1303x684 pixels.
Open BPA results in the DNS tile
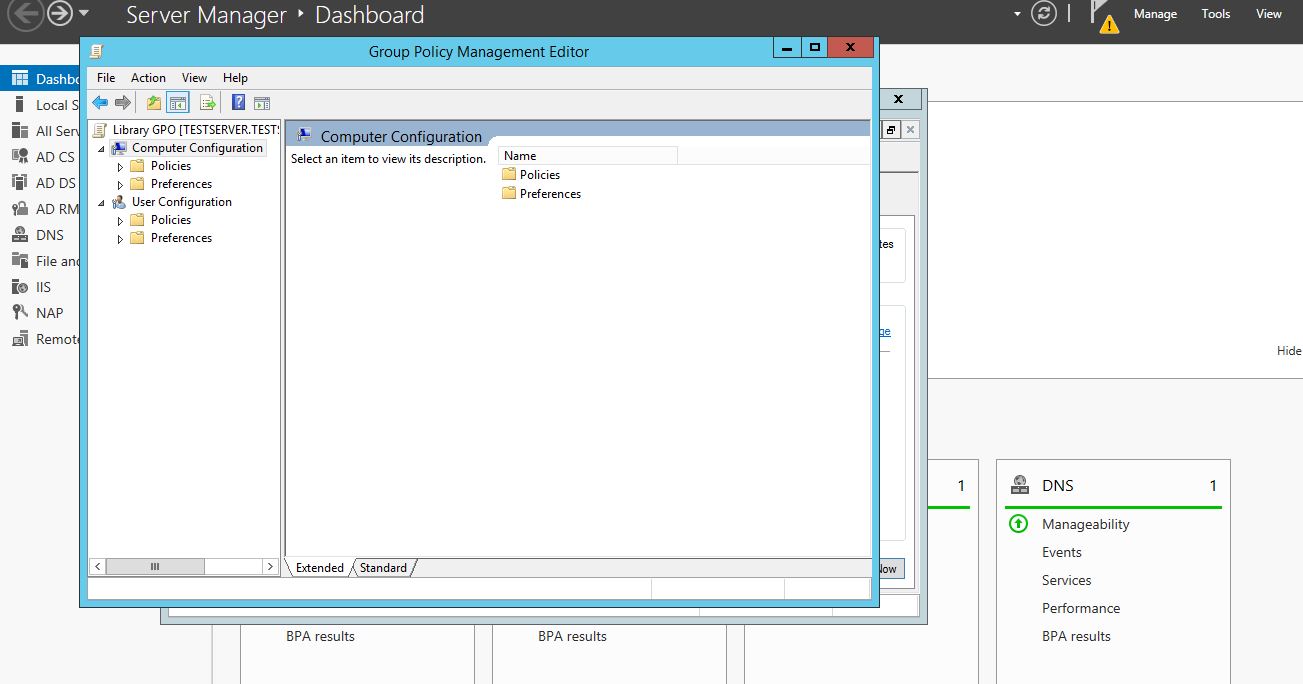pos(1076,636)
